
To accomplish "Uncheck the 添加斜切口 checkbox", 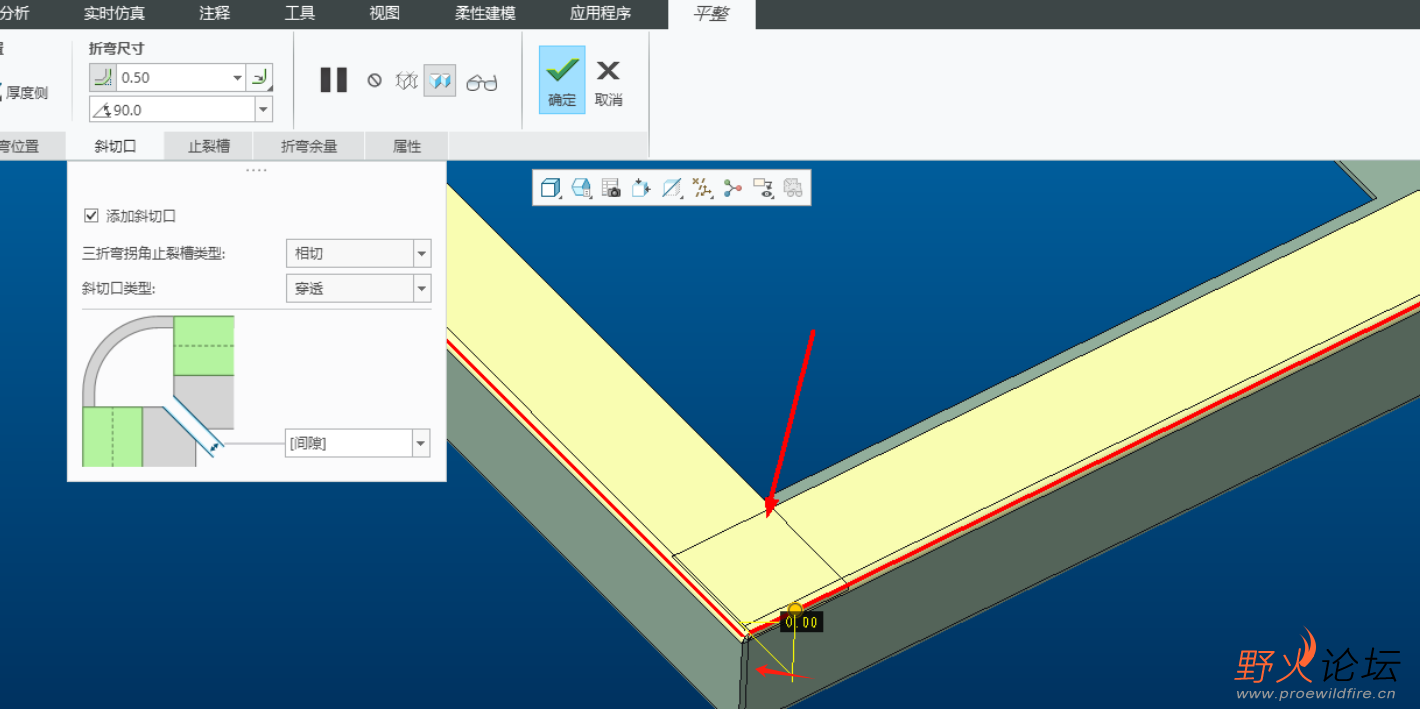I will coord(92,216).
